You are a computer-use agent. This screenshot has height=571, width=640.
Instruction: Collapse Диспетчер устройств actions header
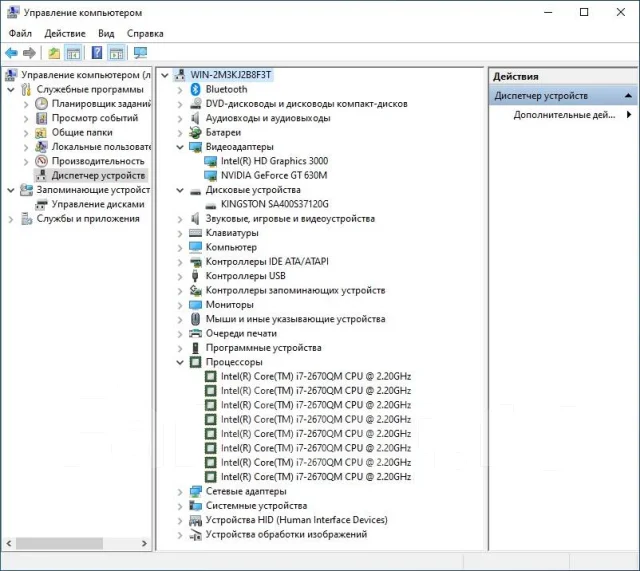point(628,96)
